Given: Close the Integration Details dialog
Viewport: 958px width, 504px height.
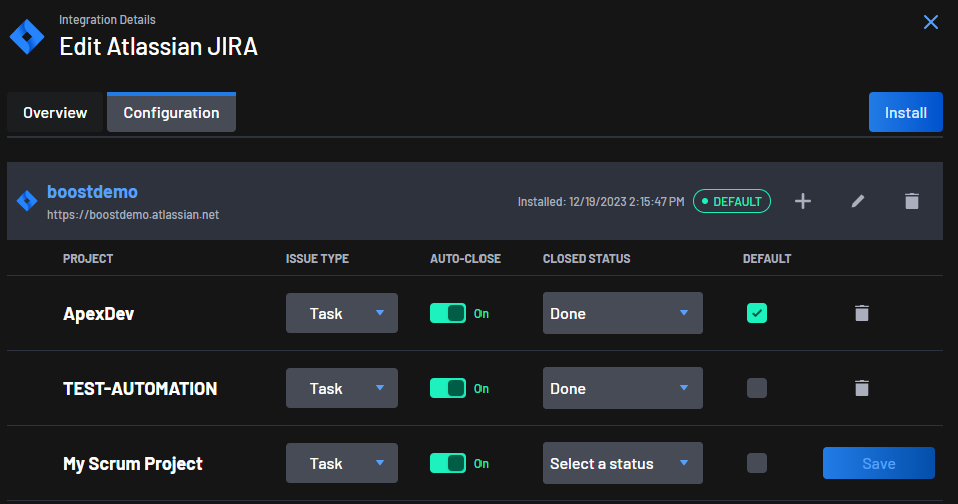Looking at the screenshot, I should pyautogui.click(x=931, y=23).
